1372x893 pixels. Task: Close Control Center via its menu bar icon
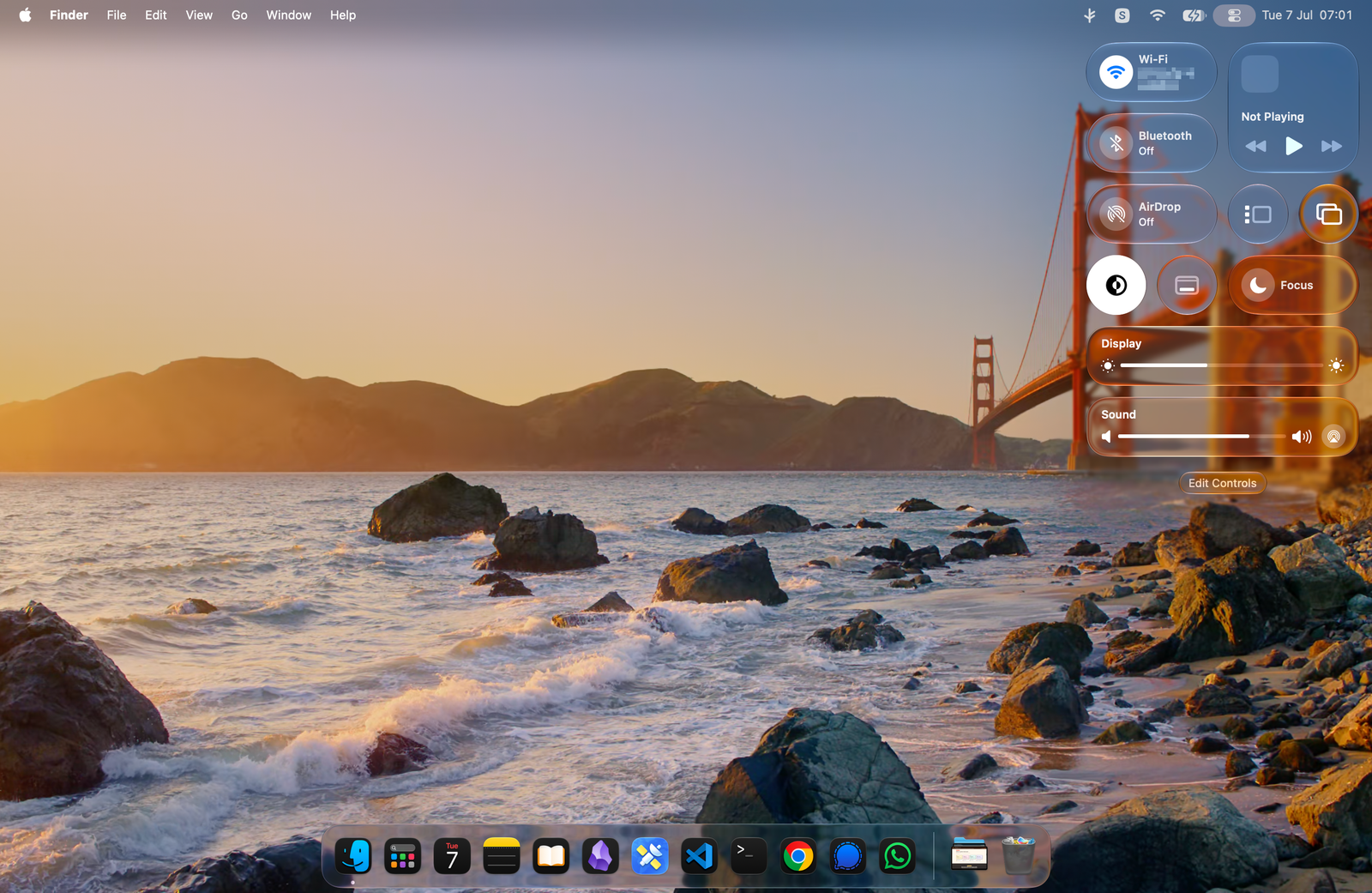point(1234,15)
